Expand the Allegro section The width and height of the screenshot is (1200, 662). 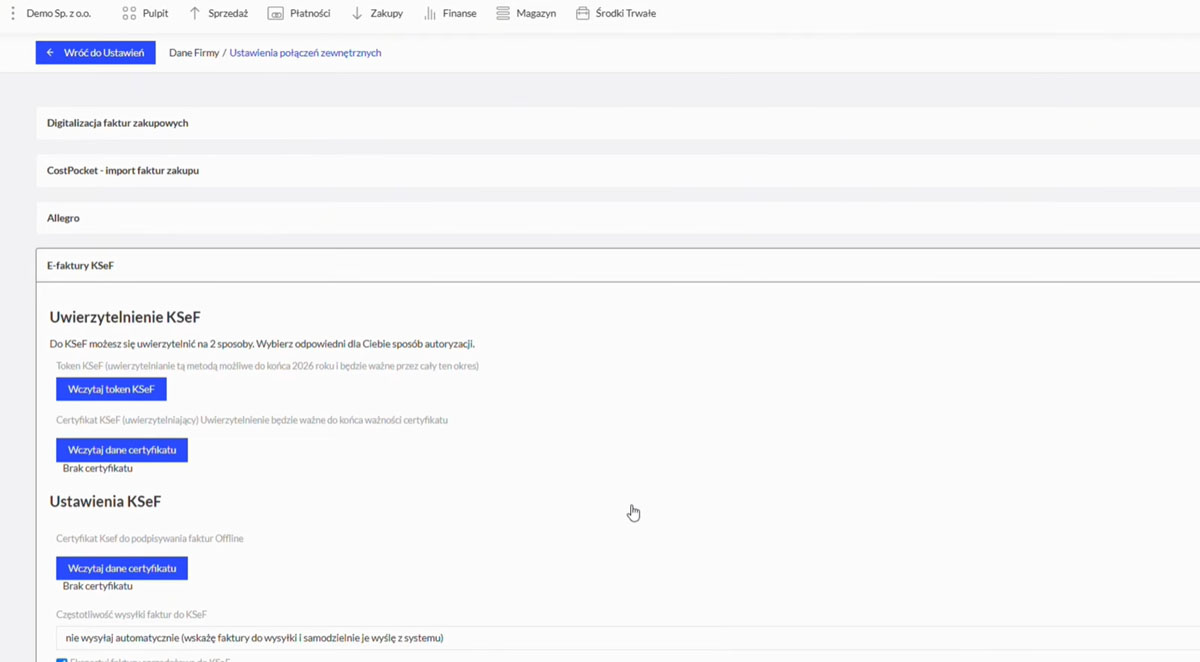(63, 218)
